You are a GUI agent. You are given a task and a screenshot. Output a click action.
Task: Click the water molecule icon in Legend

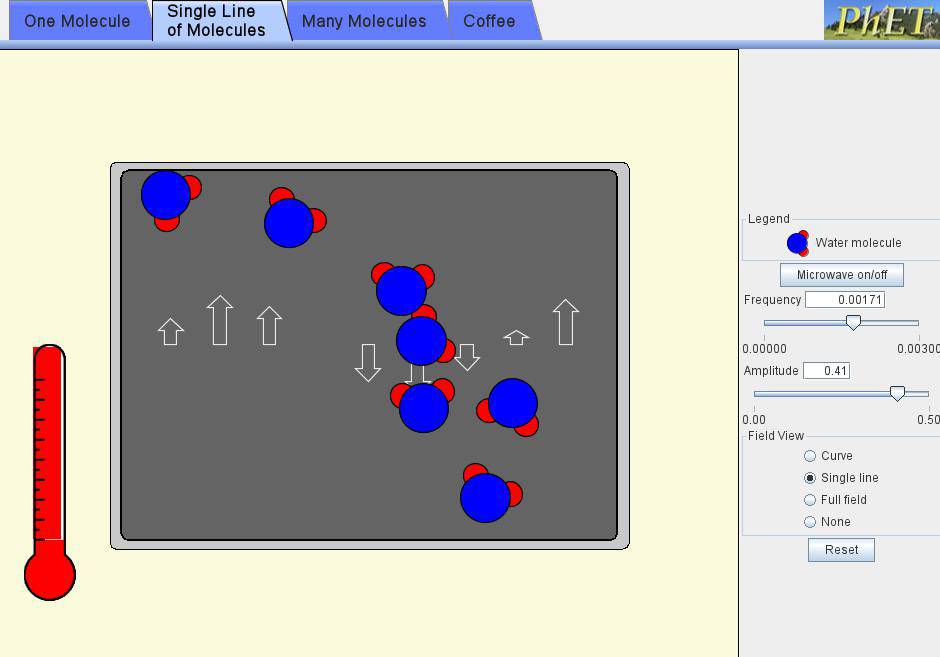[x=797, y=243]
